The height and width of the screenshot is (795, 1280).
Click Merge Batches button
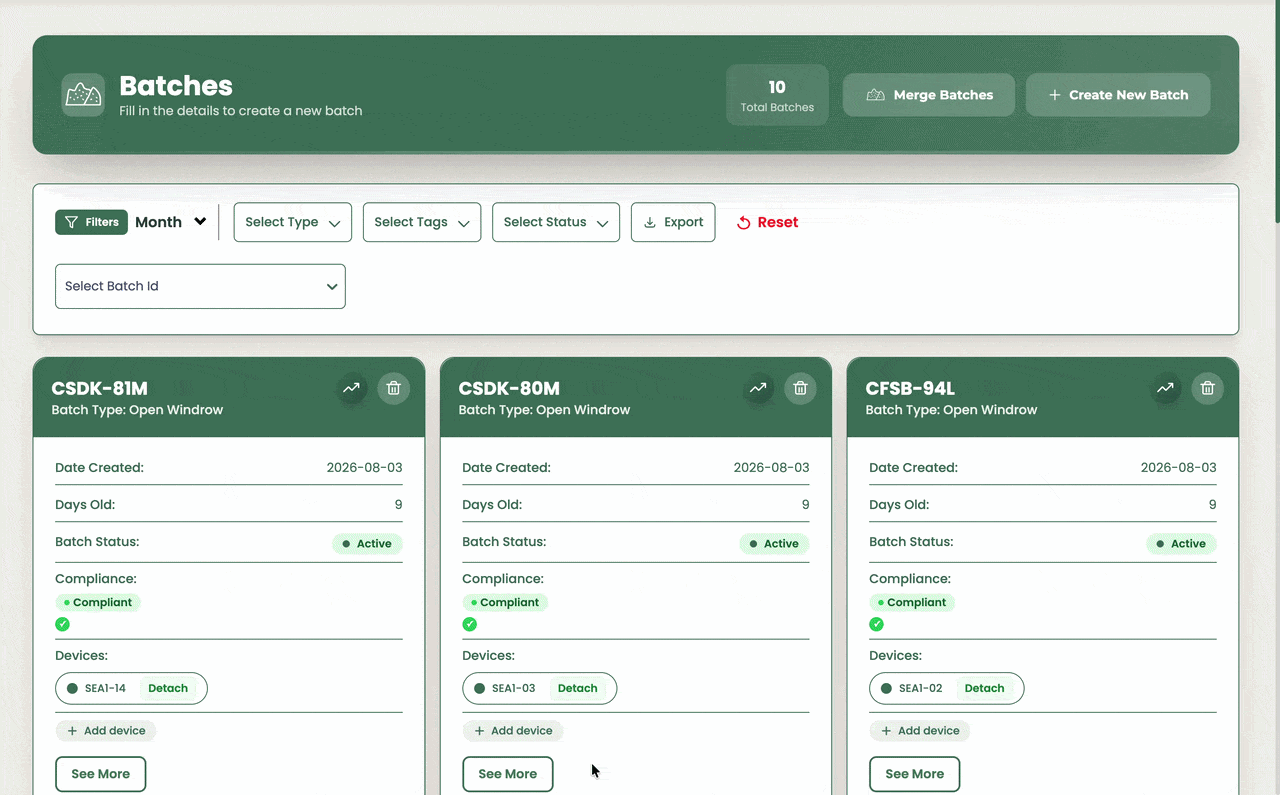pyautogui.click(x=929, y=95)
